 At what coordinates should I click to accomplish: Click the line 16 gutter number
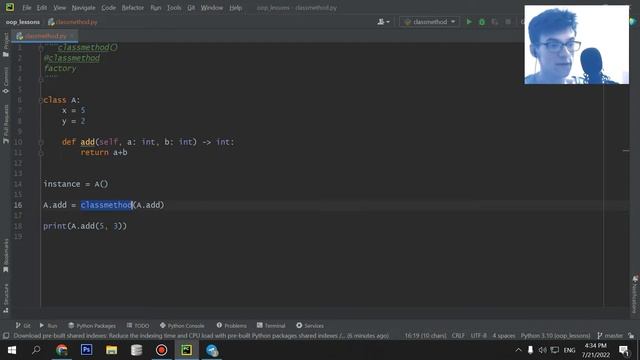[x=18, y=205]
